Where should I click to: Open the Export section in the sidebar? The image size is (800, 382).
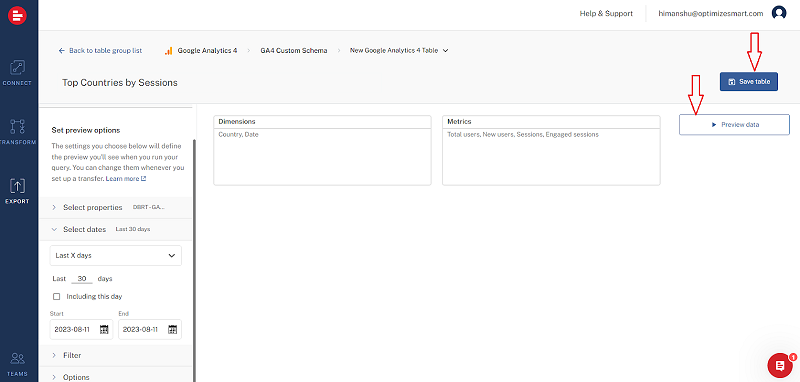pos(17,191)
